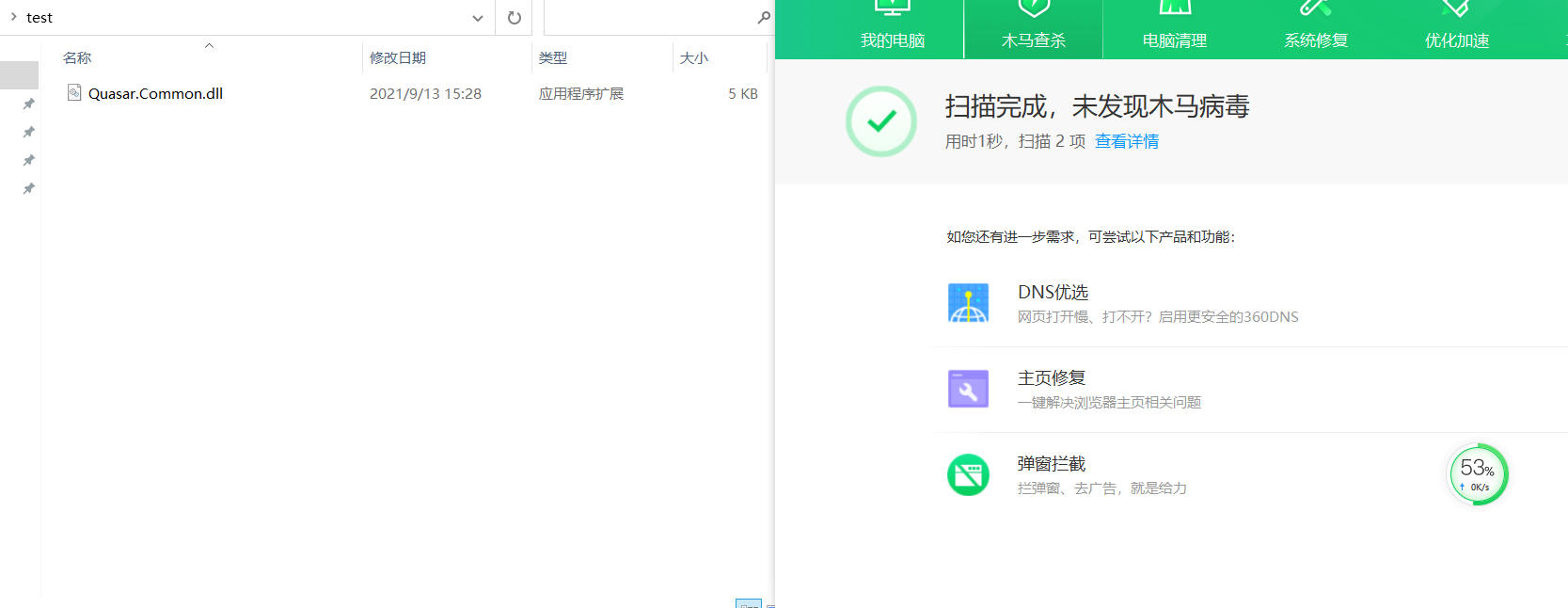Image resolution: width=1568 pixels, height=608 pixels.
Task: Click the 5 KB size cell
Action: pos(743,94)
